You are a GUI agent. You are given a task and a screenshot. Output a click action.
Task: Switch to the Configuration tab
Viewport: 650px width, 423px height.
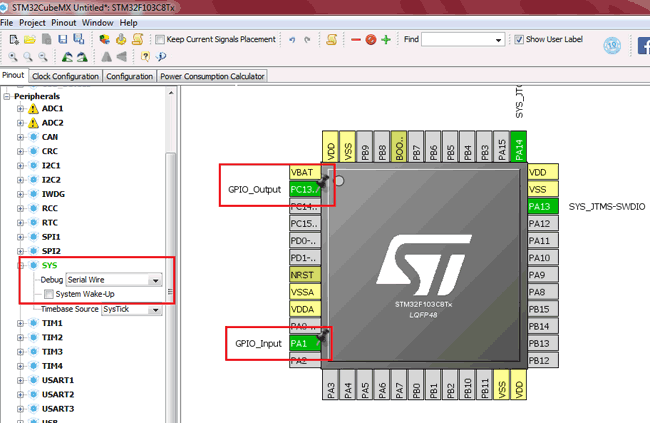[129, 76]
